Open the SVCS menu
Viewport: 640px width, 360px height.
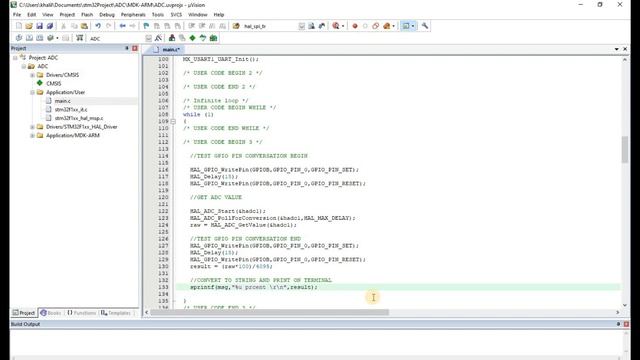click(176, 15)
